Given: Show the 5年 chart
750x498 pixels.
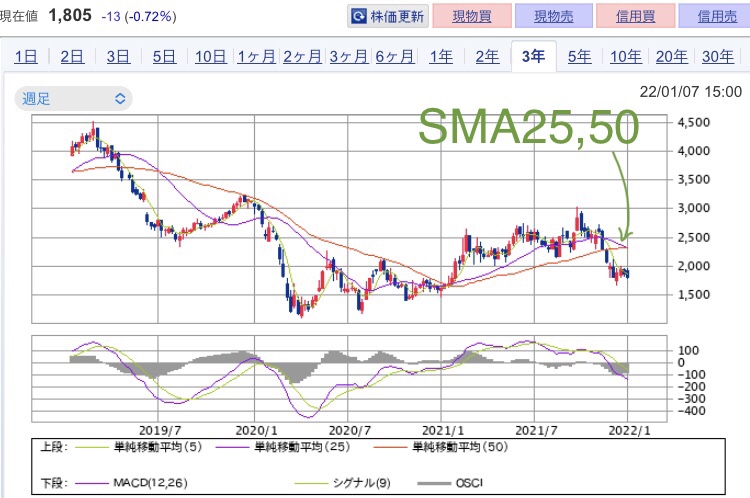Looking at the screenshot, I should point(579,57).
